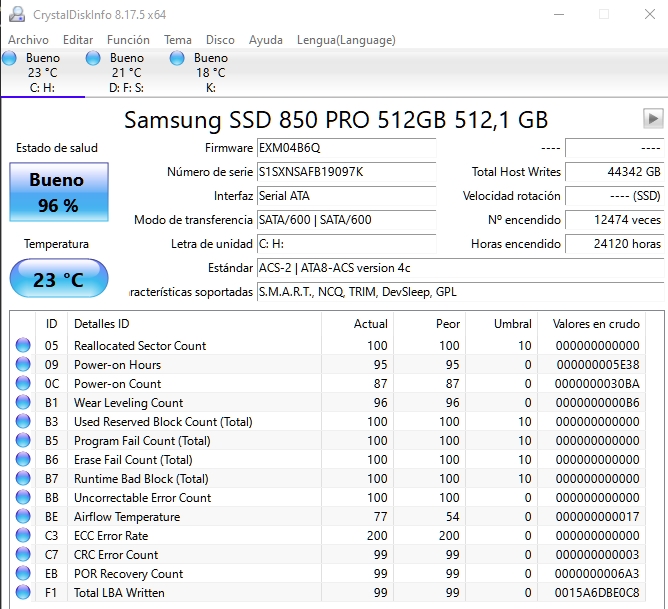Viewport: 668px width, 609px height.
Task: Click the status icon for Program Fail Count
Action: click(23, 440)
